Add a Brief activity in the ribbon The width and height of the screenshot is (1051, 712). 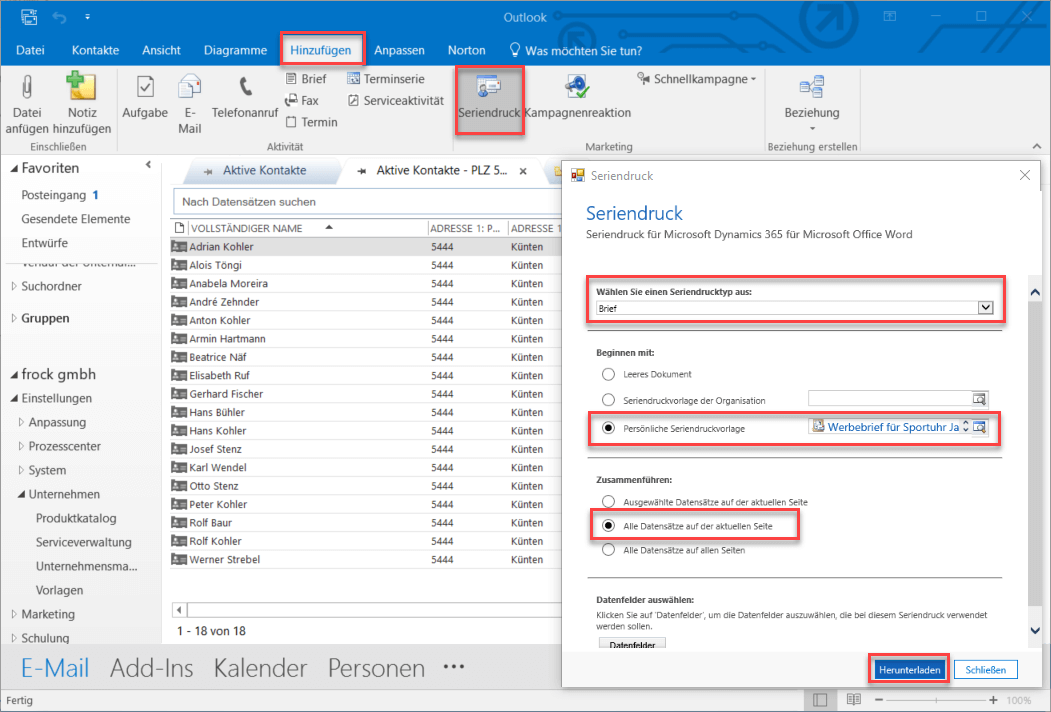(306, 79)
